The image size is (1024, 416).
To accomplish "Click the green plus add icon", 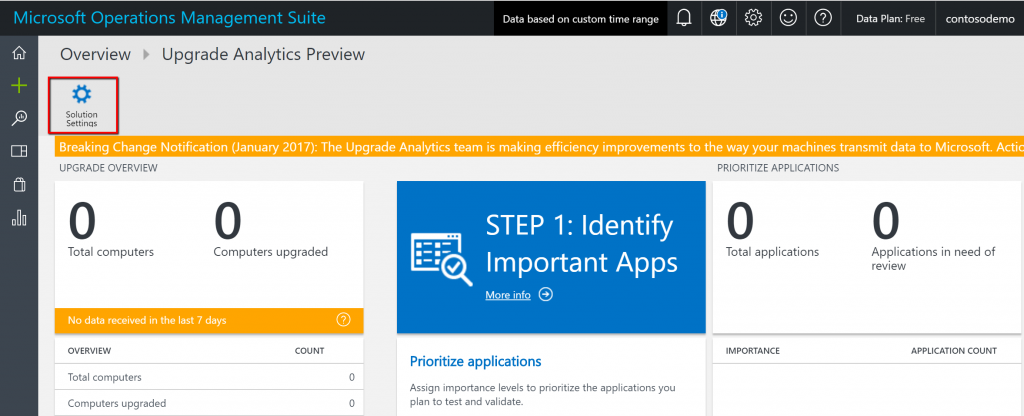I will coord(19,86).
